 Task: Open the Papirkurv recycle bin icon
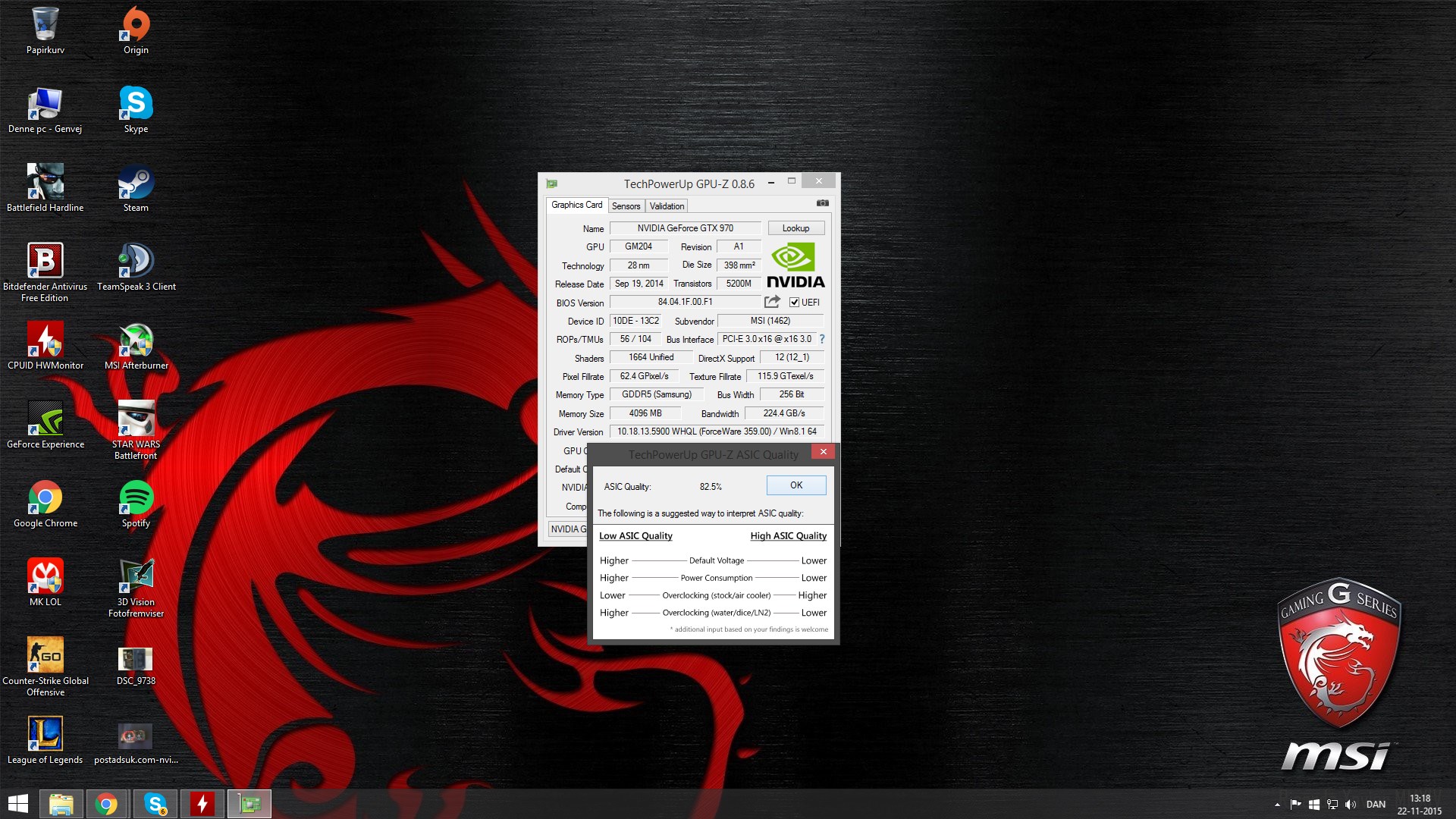pos(45,30)
